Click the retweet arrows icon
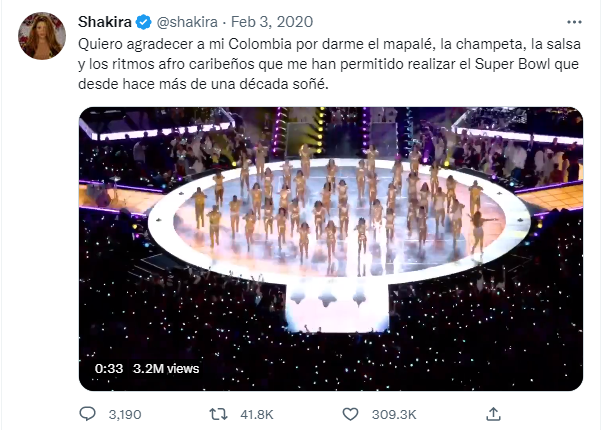 218,414
